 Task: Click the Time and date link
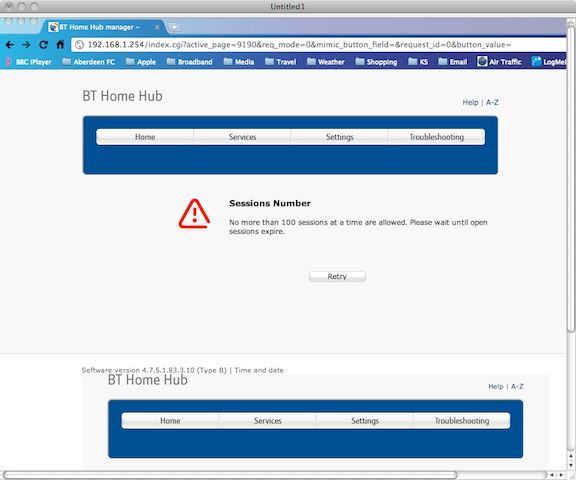click(259, 370)
